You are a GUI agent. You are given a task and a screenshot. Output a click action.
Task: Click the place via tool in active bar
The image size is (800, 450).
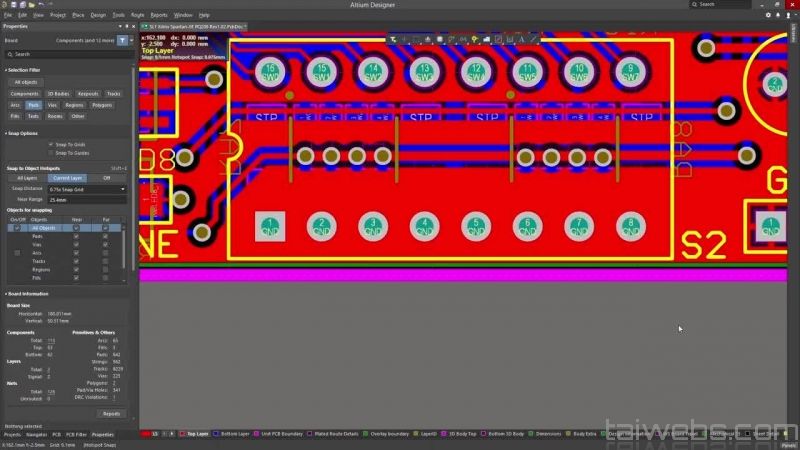tap(475, 40)
